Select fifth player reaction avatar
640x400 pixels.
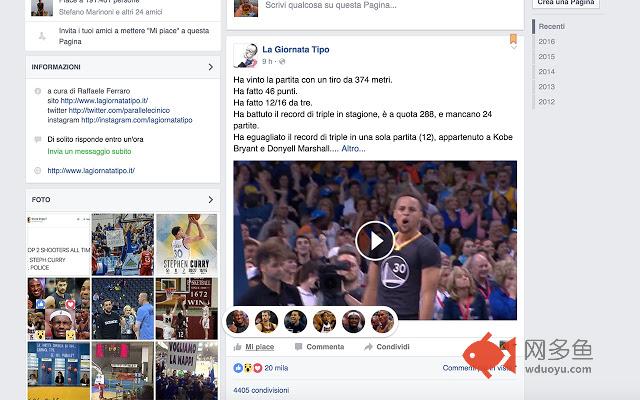coord(353,321)
